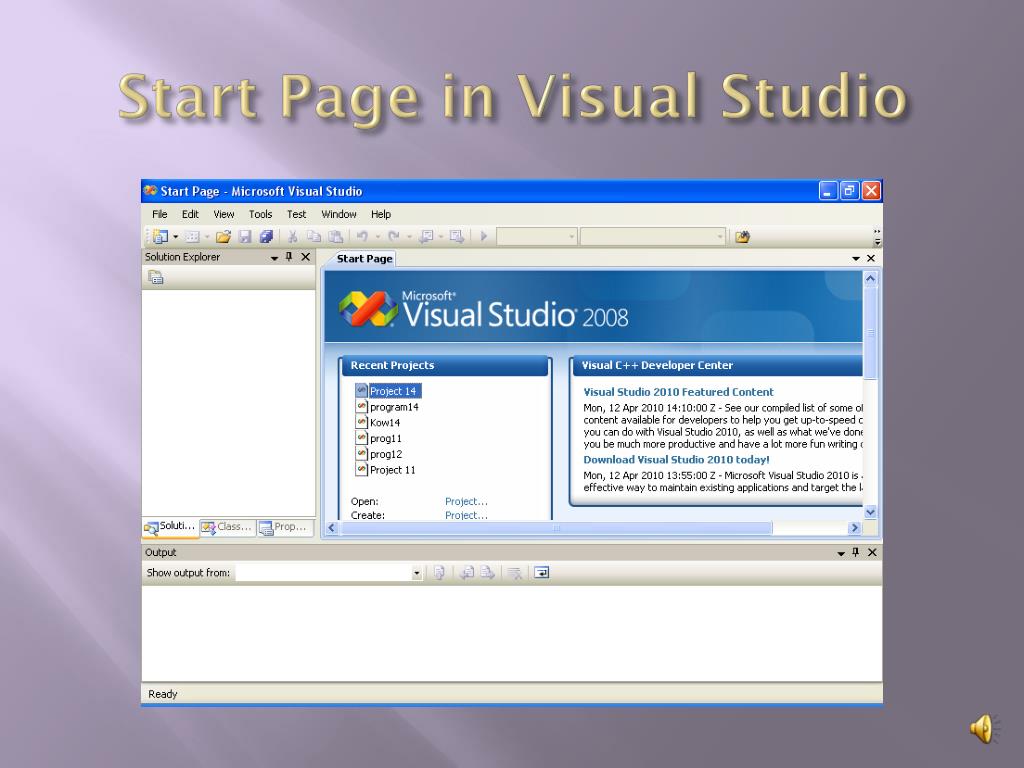Click the Start Page horizontal scrollbar thumb
1024x768 pixels.
tap(556, 528)
